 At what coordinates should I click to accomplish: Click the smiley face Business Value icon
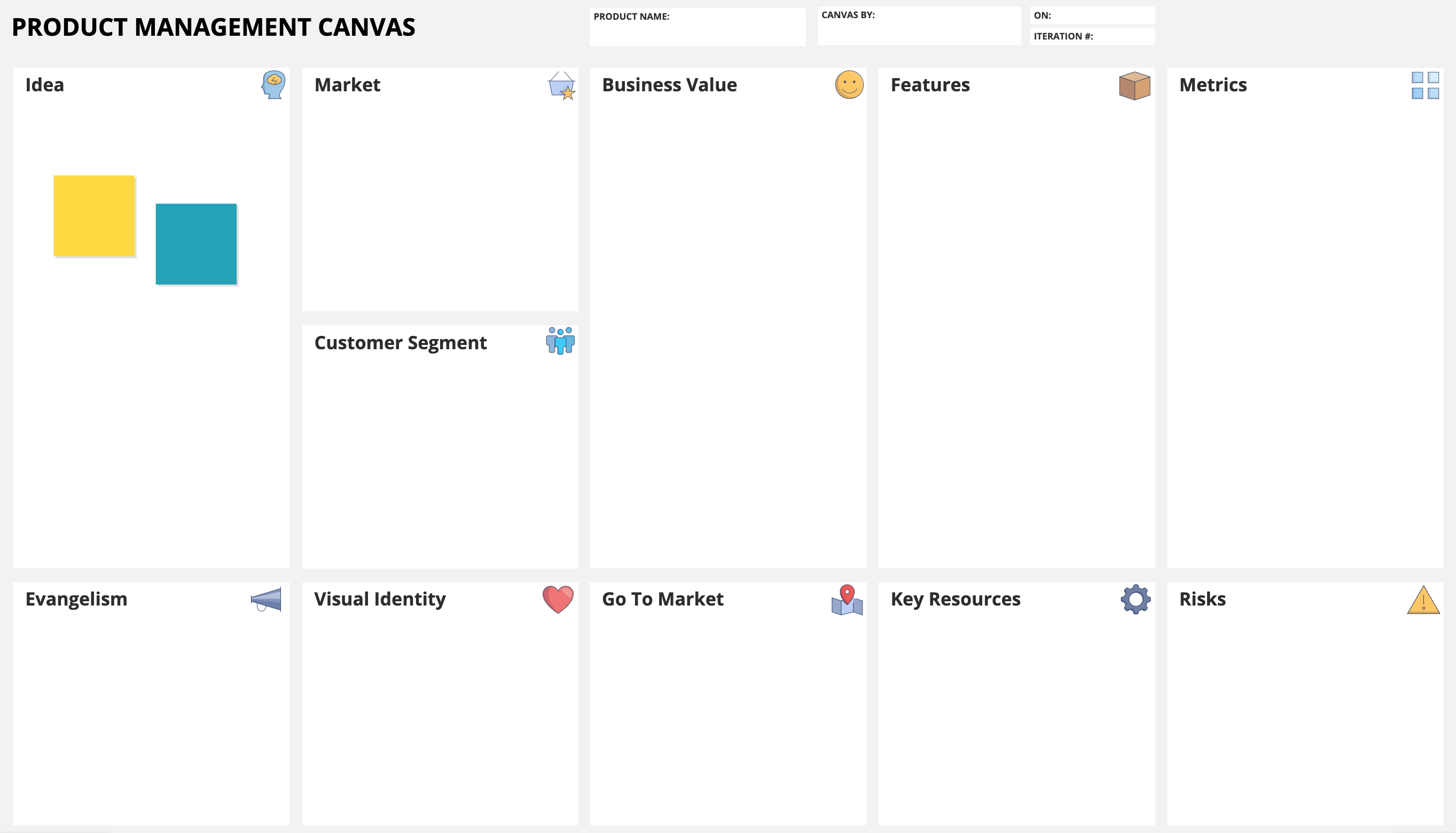click(x=849, y=85)
